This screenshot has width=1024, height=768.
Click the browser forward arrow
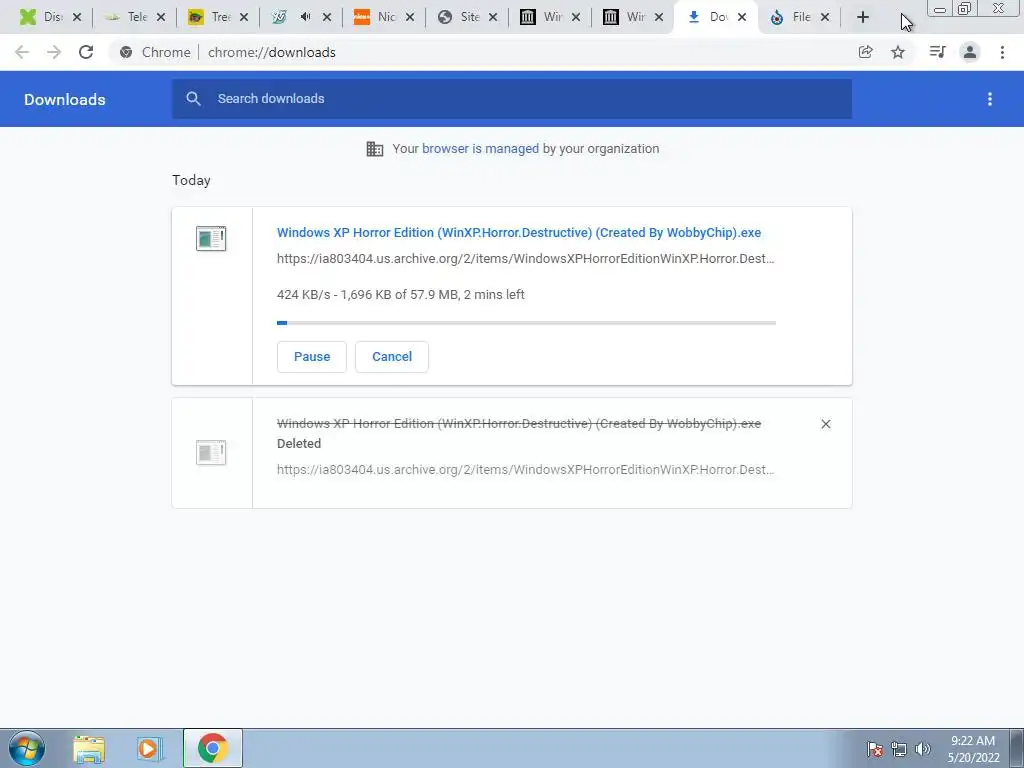54,52
